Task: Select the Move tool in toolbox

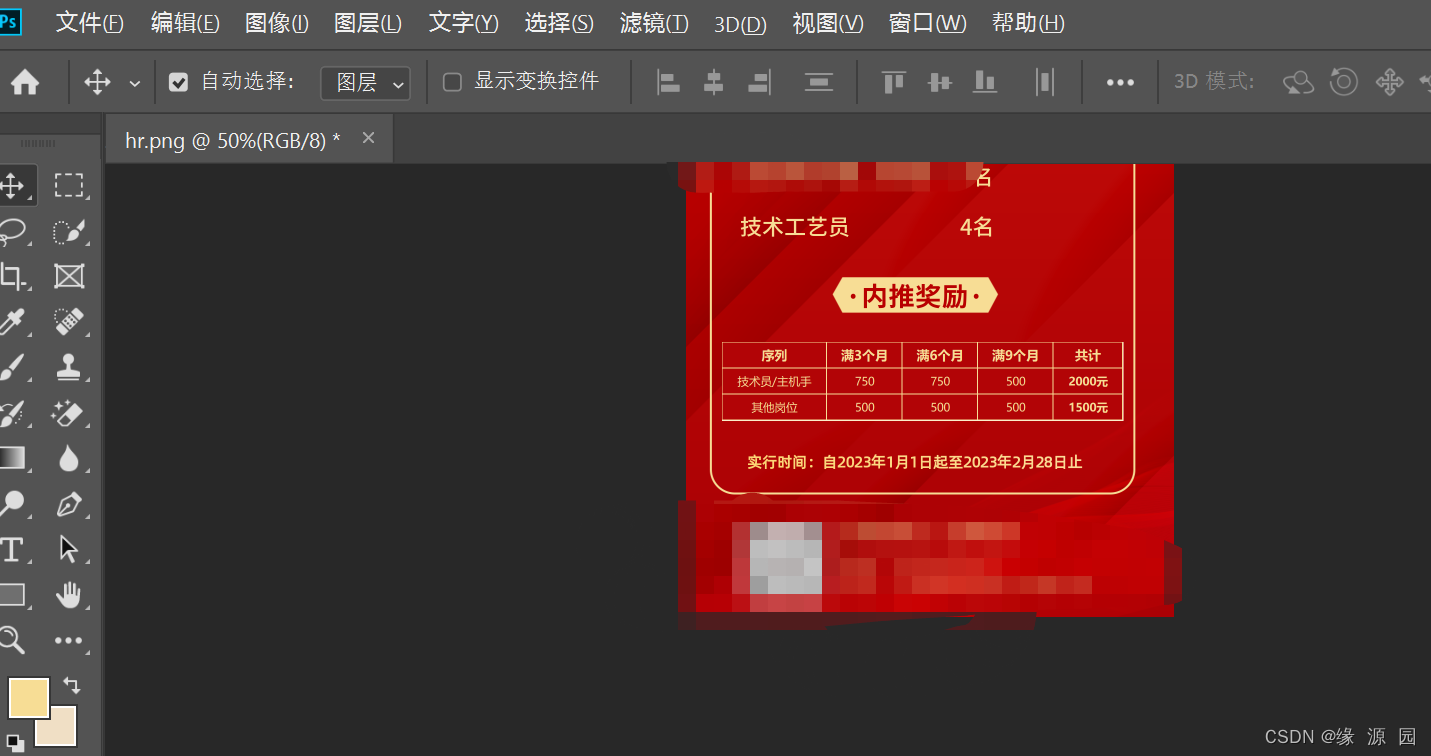Action: (12, 185)
